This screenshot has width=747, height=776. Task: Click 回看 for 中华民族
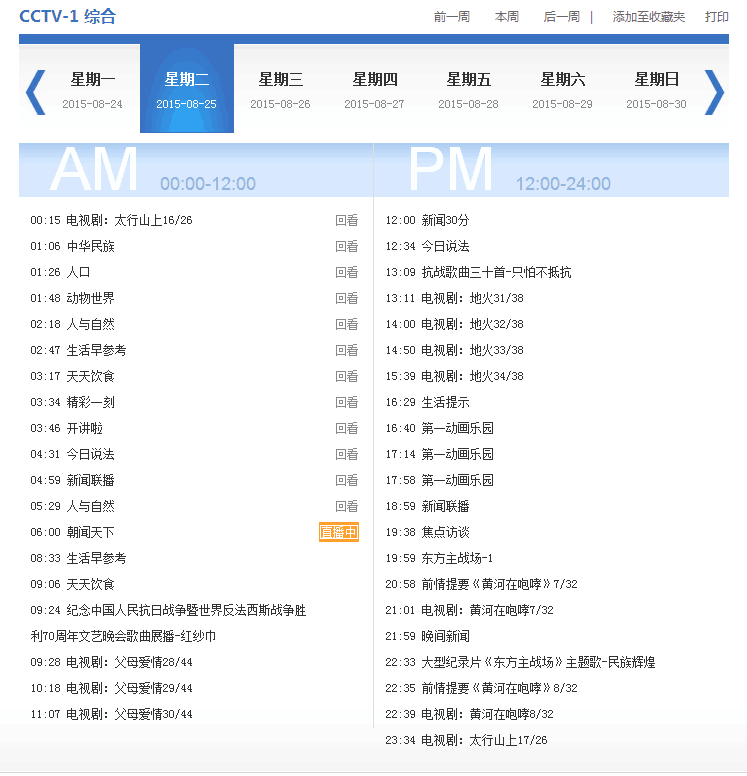pos(347,246)
